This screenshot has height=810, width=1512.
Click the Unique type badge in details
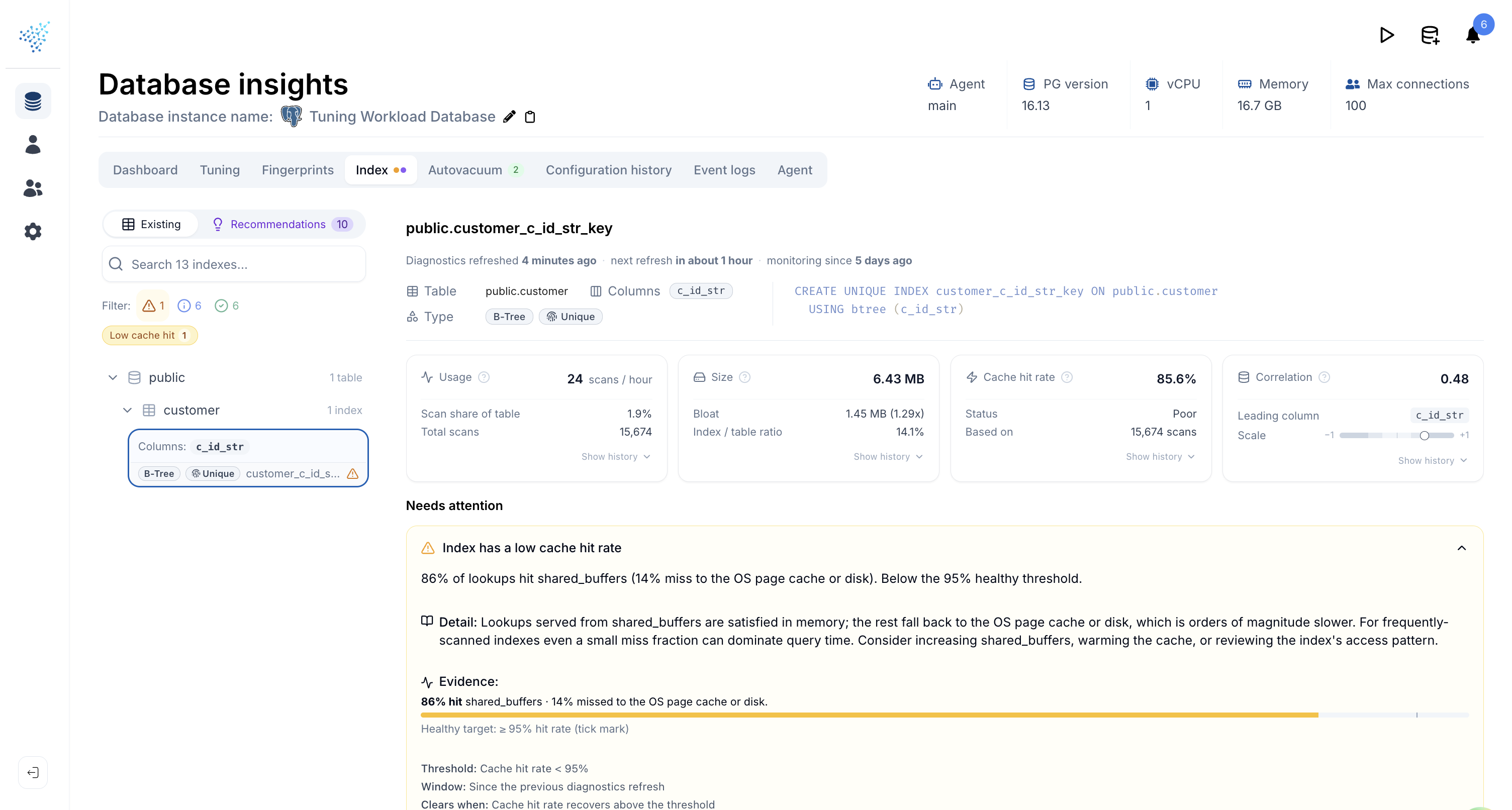point(571,317)
